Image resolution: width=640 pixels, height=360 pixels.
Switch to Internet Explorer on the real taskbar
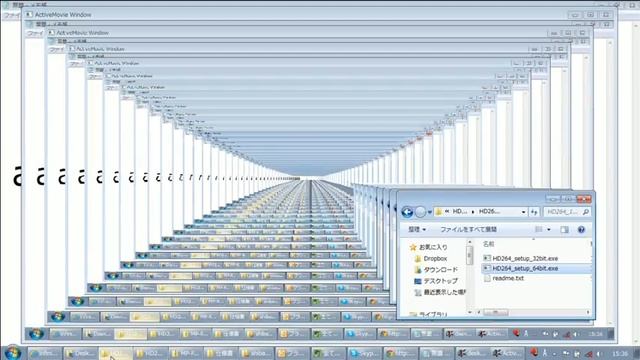(45, 353)
